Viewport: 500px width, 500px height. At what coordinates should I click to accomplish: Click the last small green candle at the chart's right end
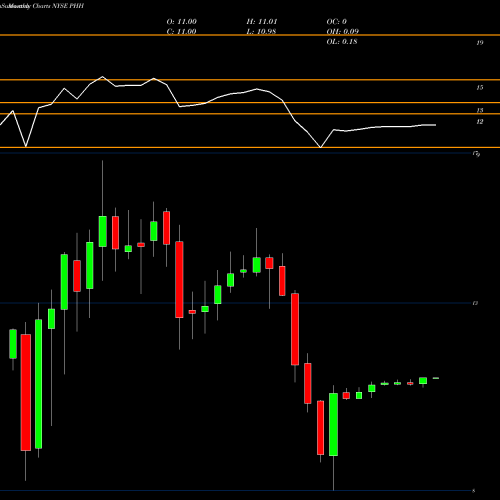point(436,378)
